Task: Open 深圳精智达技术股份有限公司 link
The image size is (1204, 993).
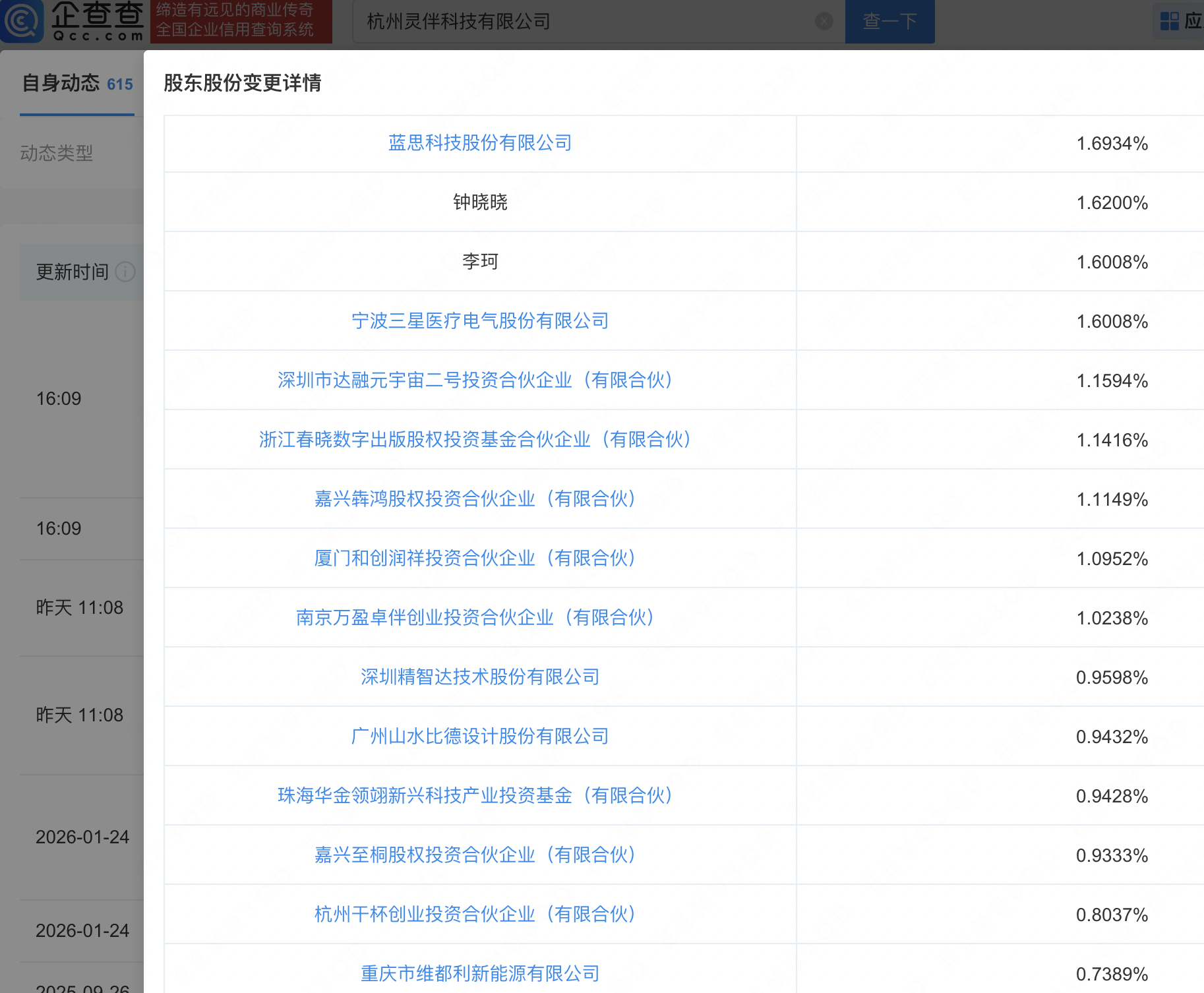Action: [x=479, y=677]
